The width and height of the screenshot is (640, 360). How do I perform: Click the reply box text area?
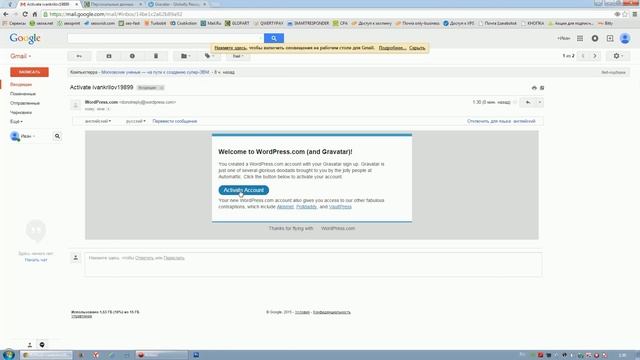(313, 264)
